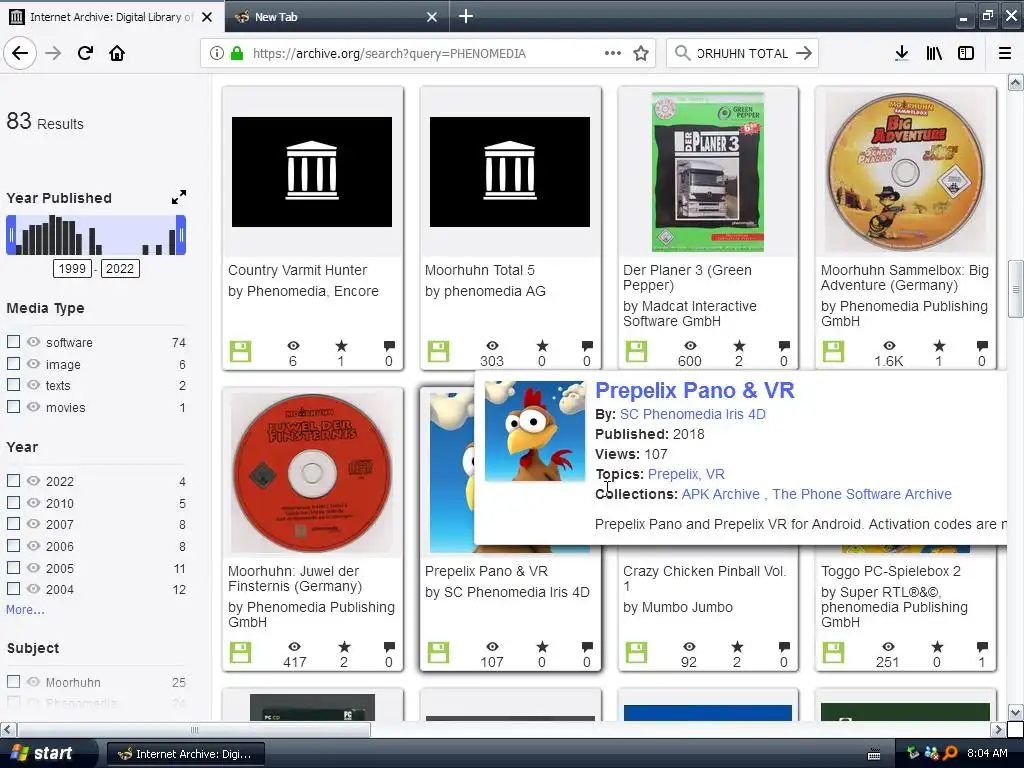The width and height of the screenshot is (1024, 768).
Task: Switch to the New Tab tab
Action: [336, 17]
